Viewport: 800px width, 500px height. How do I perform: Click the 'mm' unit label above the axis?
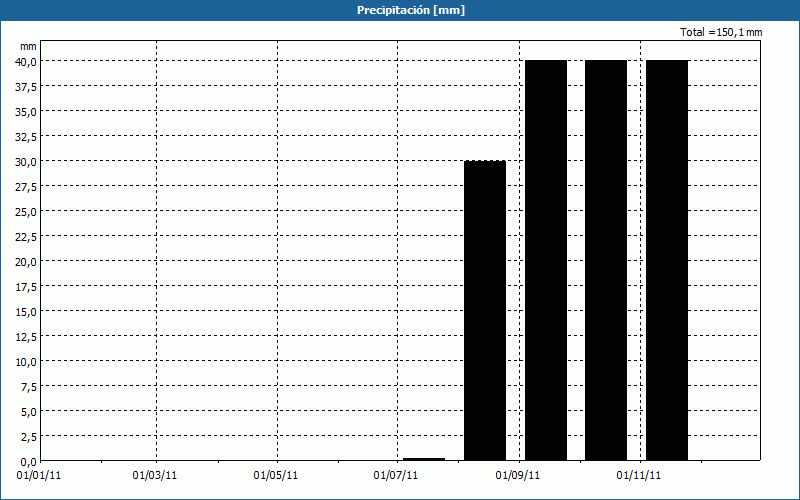click(29, 46)
